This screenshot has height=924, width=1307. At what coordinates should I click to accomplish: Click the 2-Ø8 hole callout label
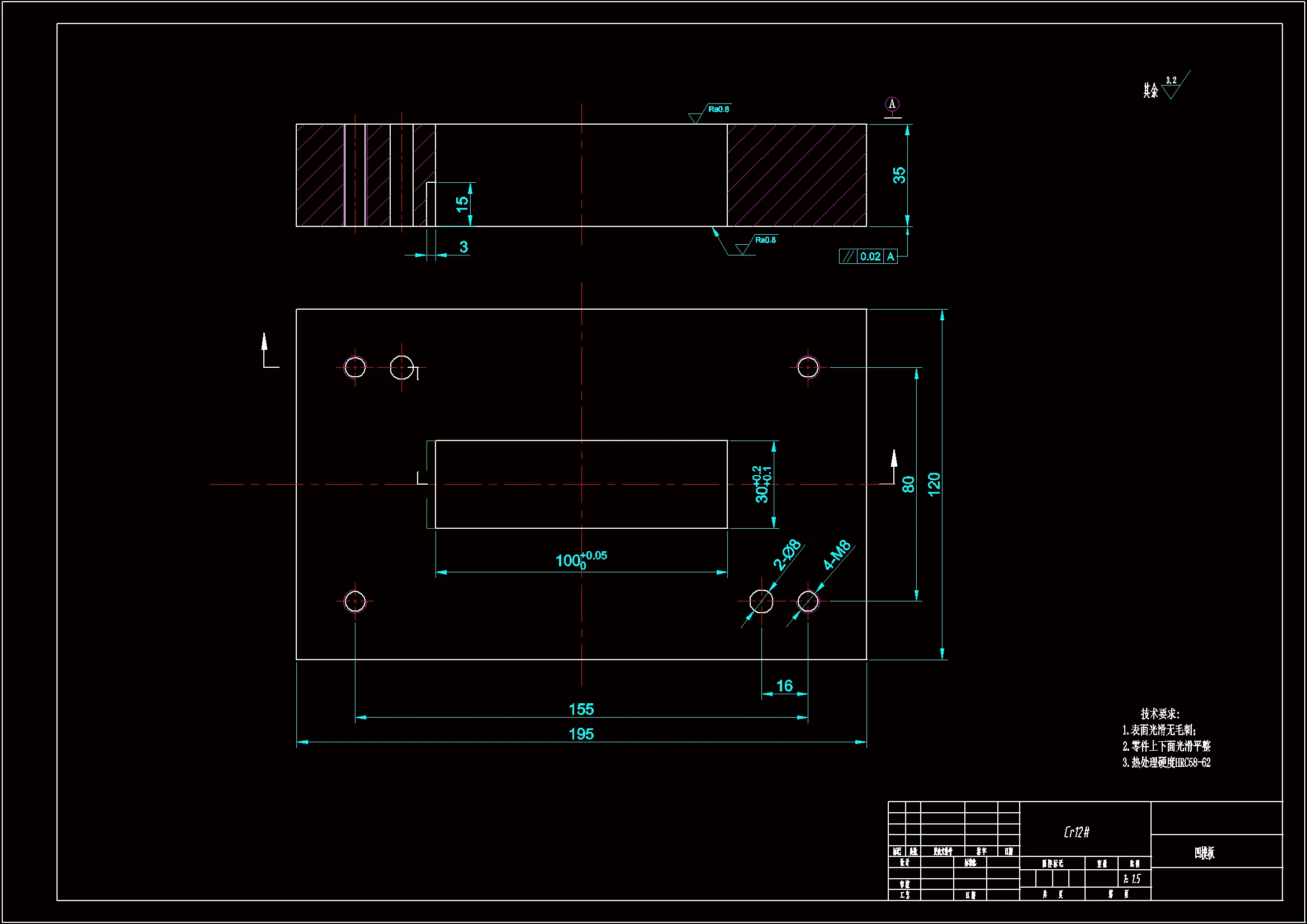[787, 555]
